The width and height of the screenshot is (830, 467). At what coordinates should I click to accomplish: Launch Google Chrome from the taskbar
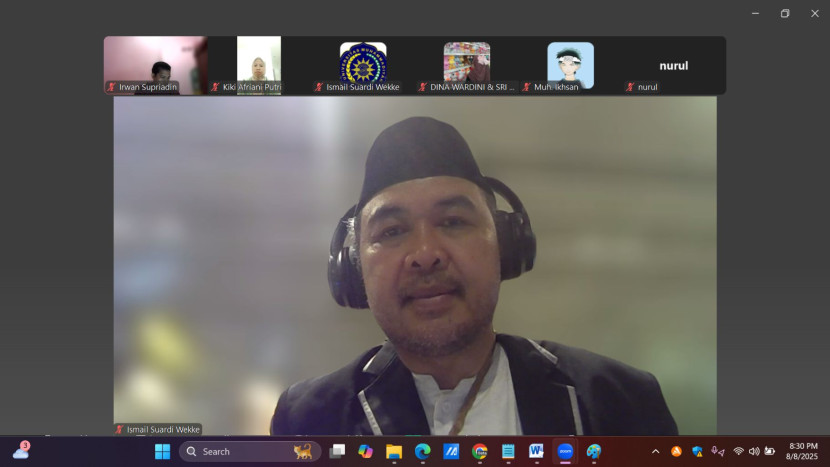coord(480,451)
